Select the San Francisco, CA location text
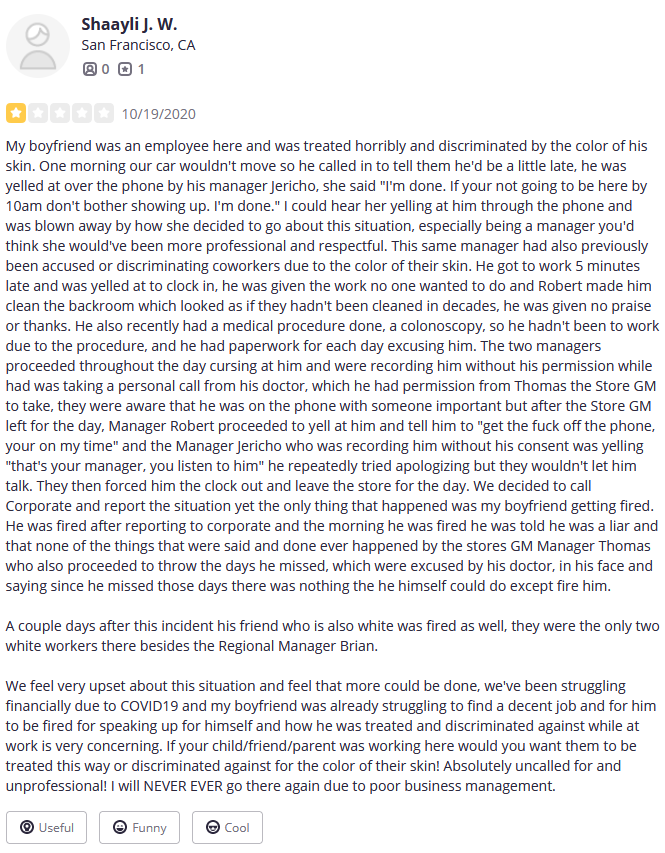 (138, 45)
